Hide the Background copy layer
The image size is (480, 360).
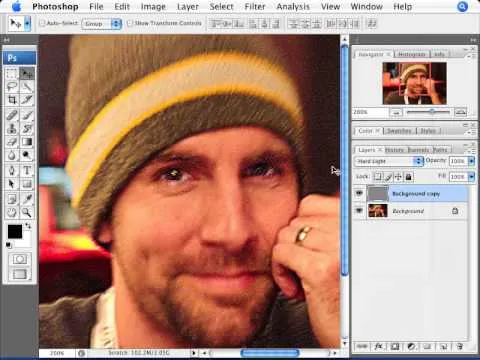click(x=359, y=193)
